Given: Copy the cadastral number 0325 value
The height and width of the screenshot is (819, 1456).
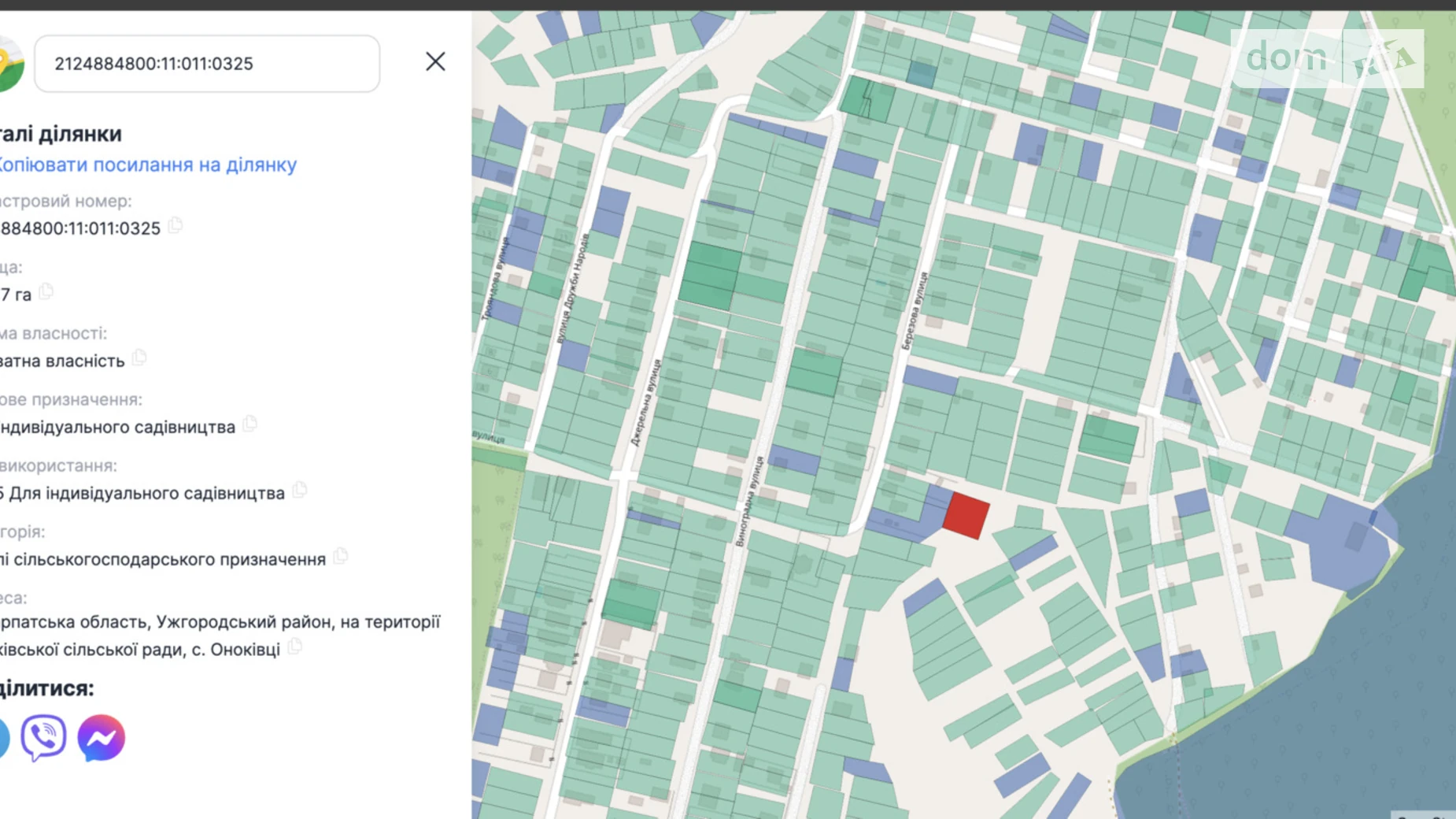Looking at the screenshot, I should pos(176,227).
